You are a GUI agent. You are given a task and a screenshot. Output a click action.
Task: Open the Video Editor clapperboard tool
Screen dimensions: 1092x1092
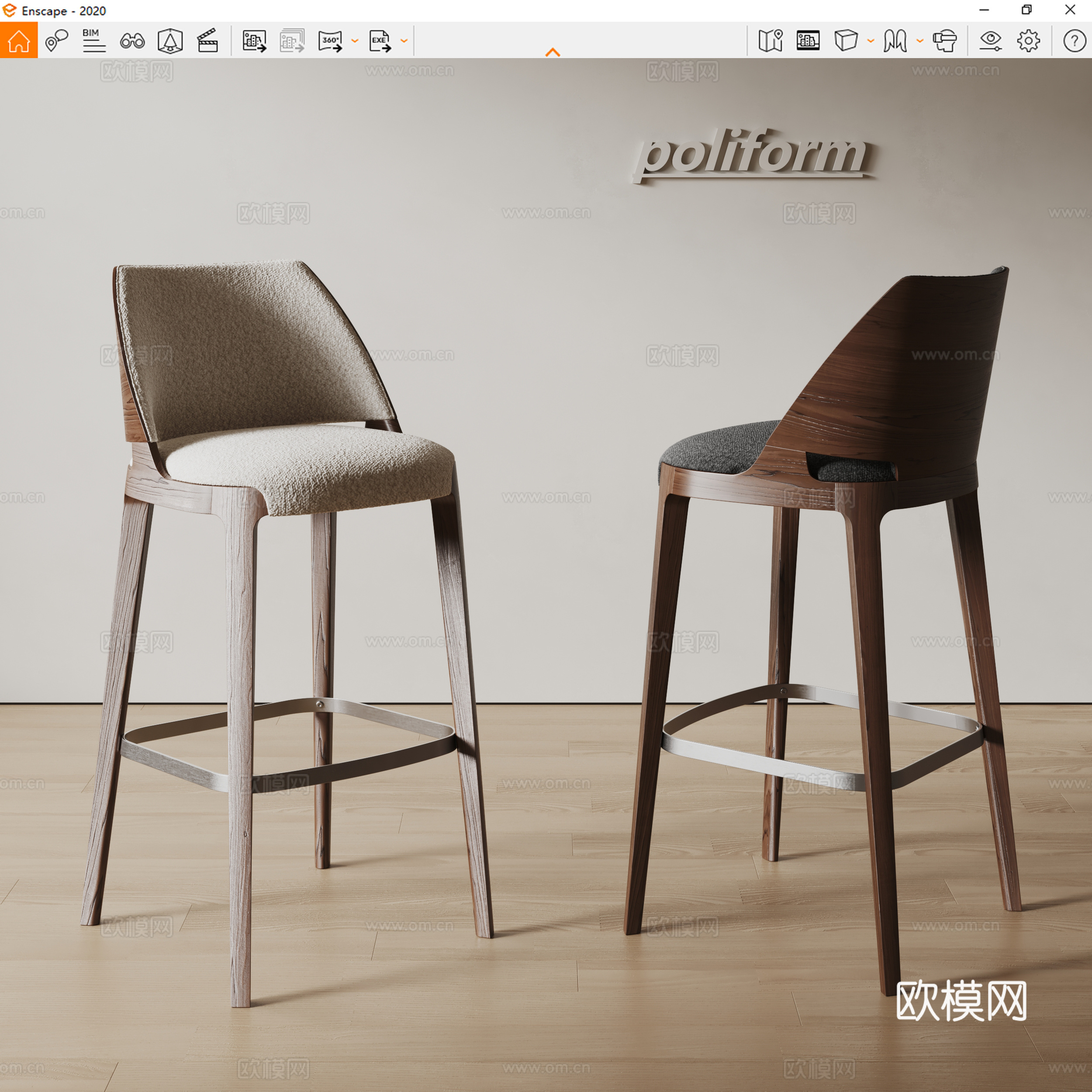(x=208, y=40)
